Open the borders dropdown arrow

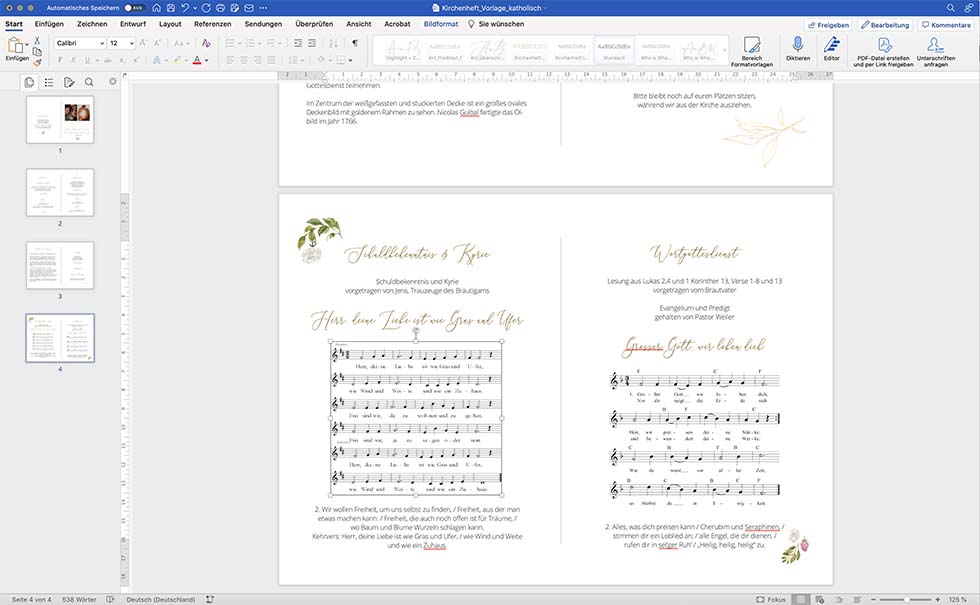[350, 60]
